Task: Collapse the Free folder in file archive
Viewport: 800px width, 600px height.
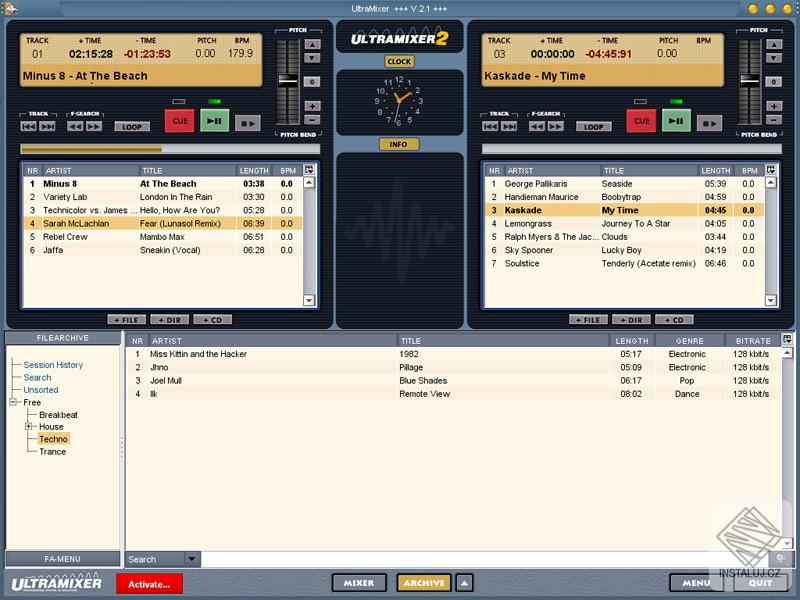Action: click(13, 402)
